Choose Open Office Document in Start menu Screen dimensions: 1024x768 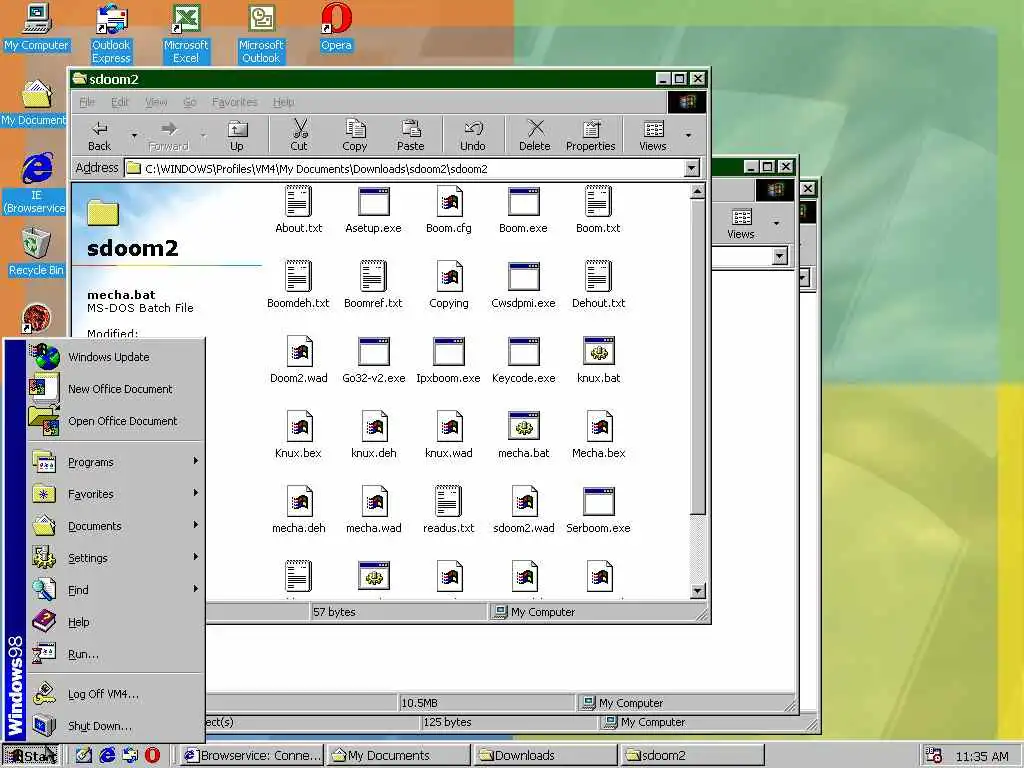click(x=116, y=421)
